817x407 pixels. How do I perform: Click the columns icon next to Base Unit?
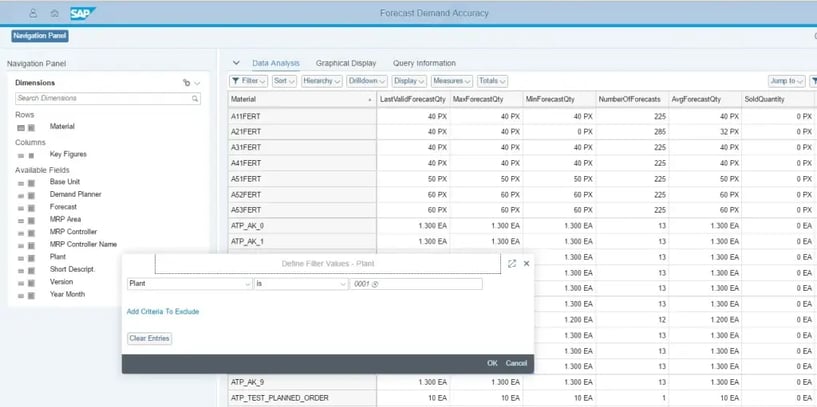(31, 183)
